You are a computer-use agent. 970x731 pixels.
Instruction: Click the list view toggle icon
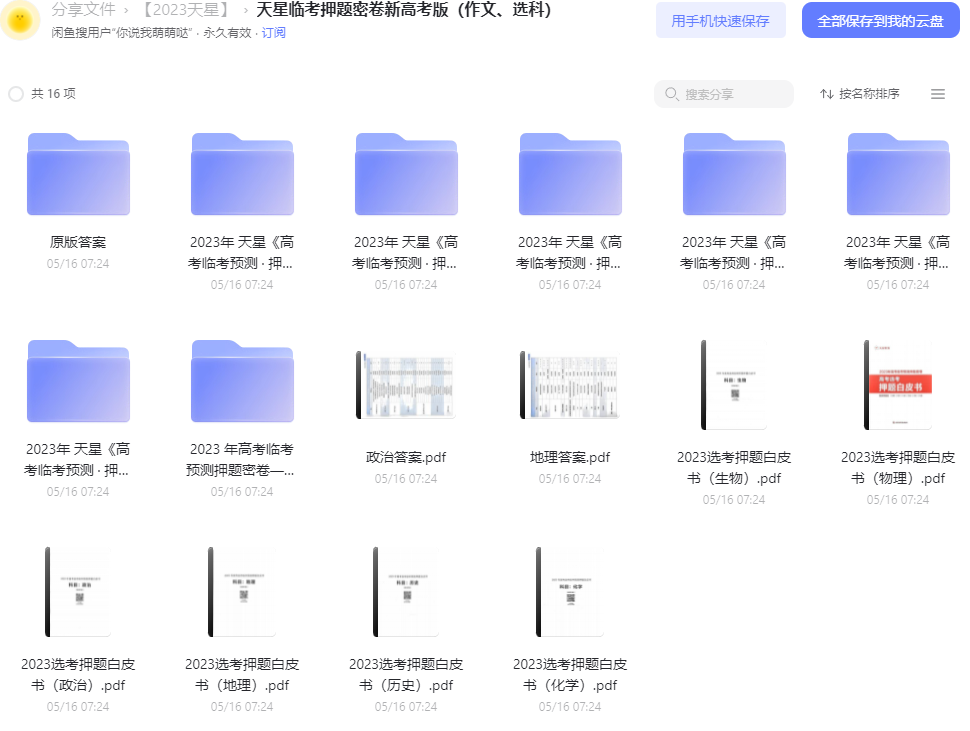tap(938, 94)
